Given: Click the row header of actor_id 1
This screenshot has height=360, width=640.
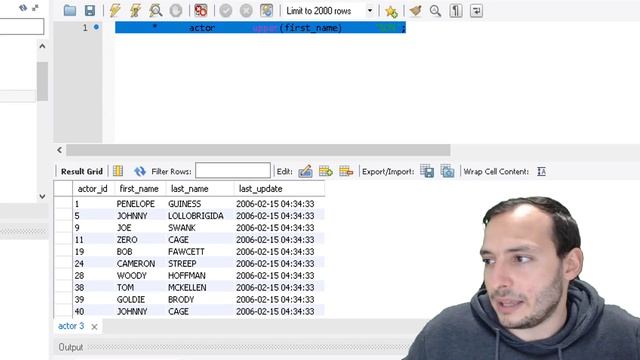Looking at the screenshot, I should tap(63, 204).
